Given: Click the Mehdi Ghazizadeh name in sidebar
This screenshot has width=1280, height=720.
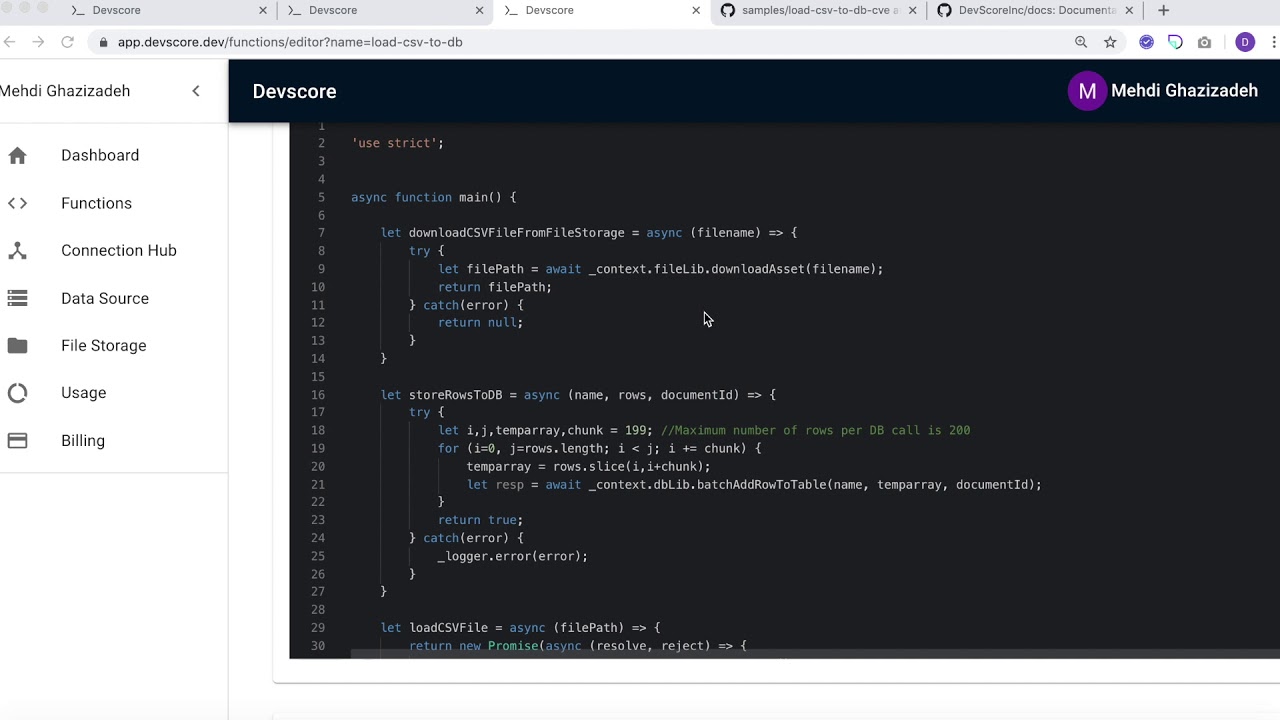Looking at the screenshot, I should [x=65, y=91].
